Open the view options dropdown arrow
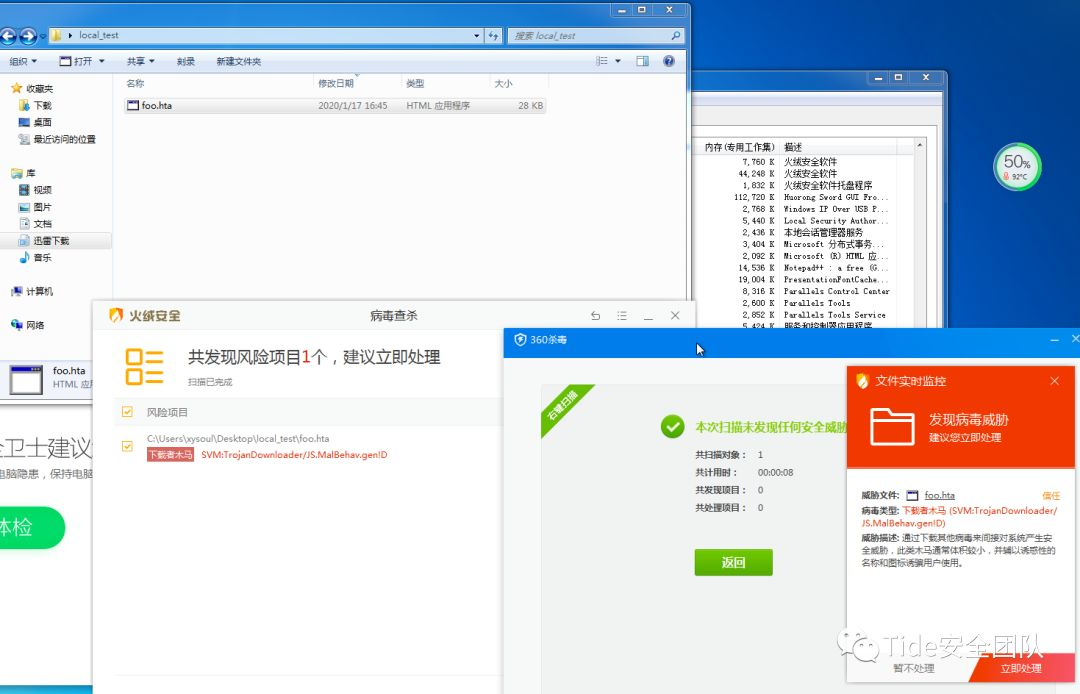This screenshot has height=694, width=1080. [618, 61]
